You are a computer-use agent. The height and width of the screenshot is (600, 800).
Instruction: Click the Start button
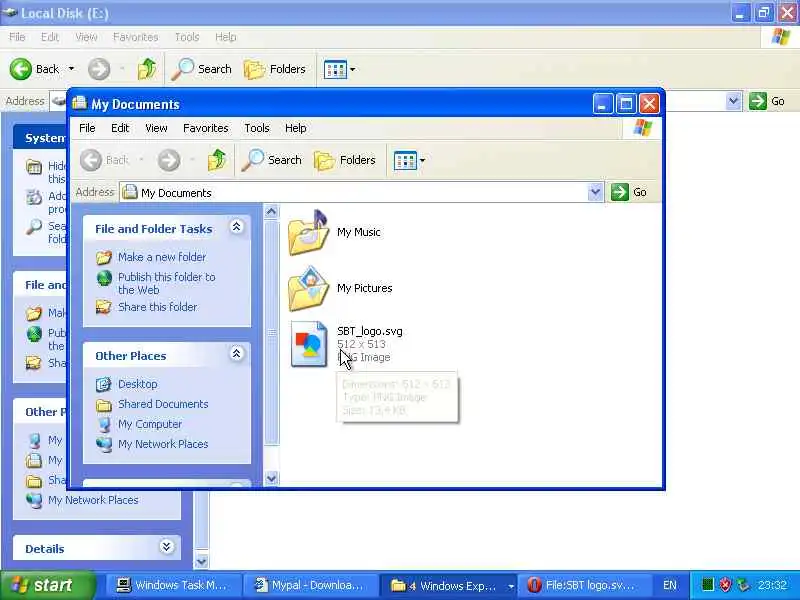tap(47, 585)
